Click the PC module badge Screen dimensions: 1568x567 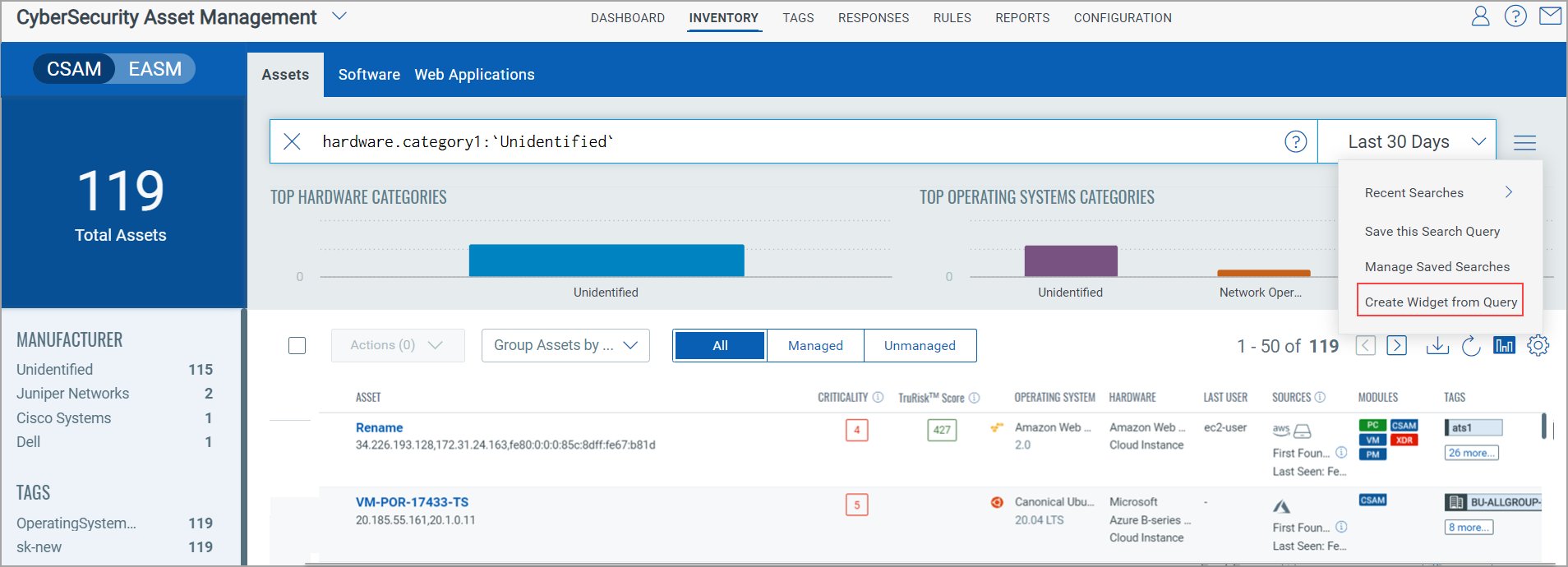pyautogui.click(x=1372, y=425)
